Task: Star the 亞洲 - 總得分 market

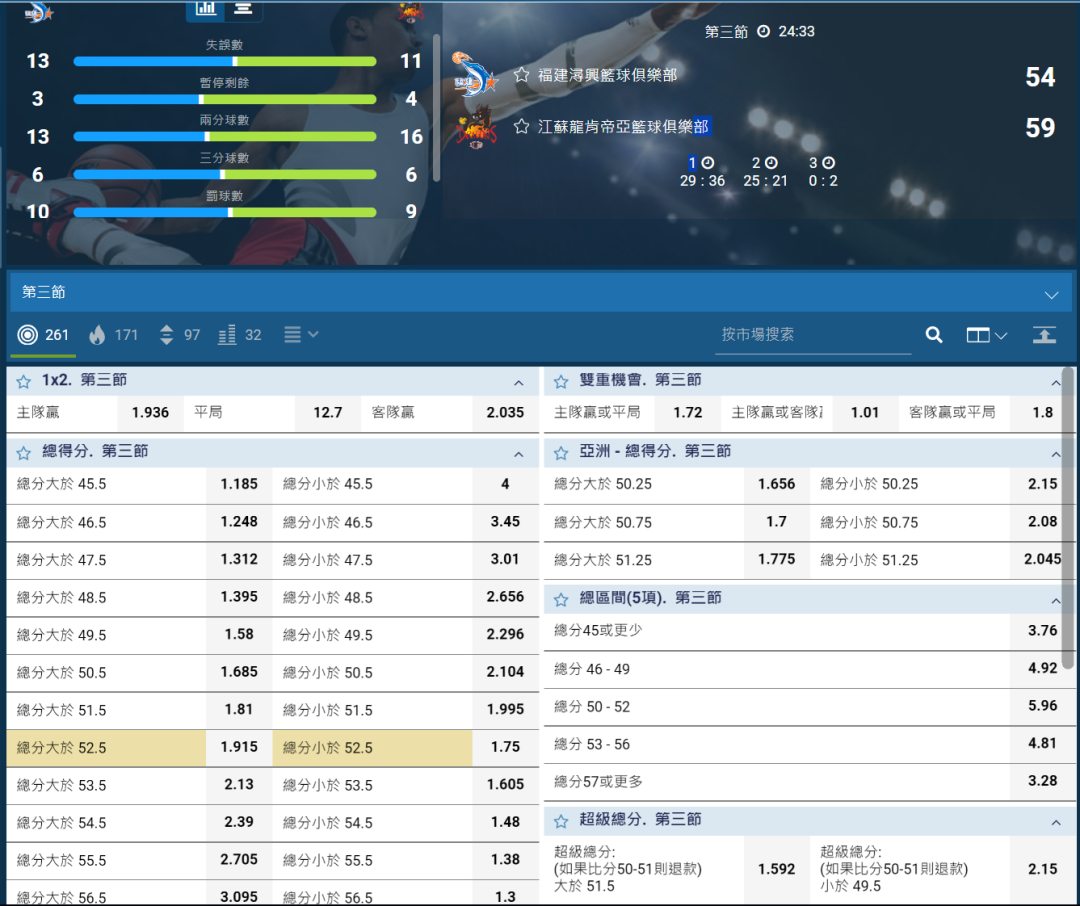Action: (561, 453)
